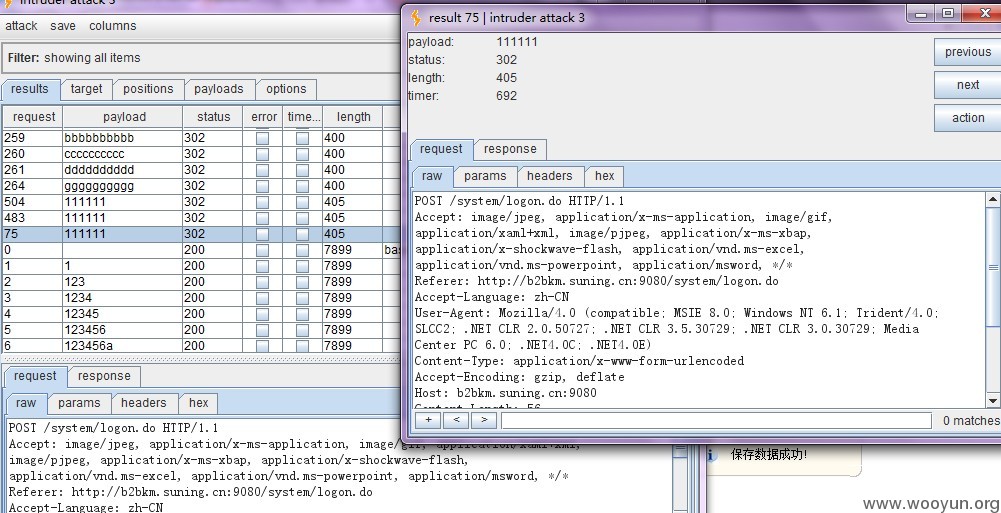Viewport: 1001px width, 513px height.
Task: Click scrollbar down arrow in result request pane
Action: pyautogui.click(x=993, y=400)
